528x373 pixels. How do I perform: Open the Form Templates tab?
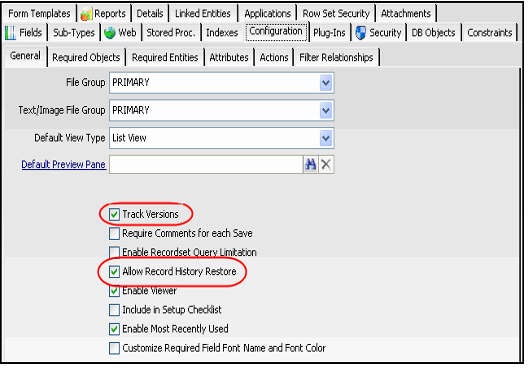point(39,13)
